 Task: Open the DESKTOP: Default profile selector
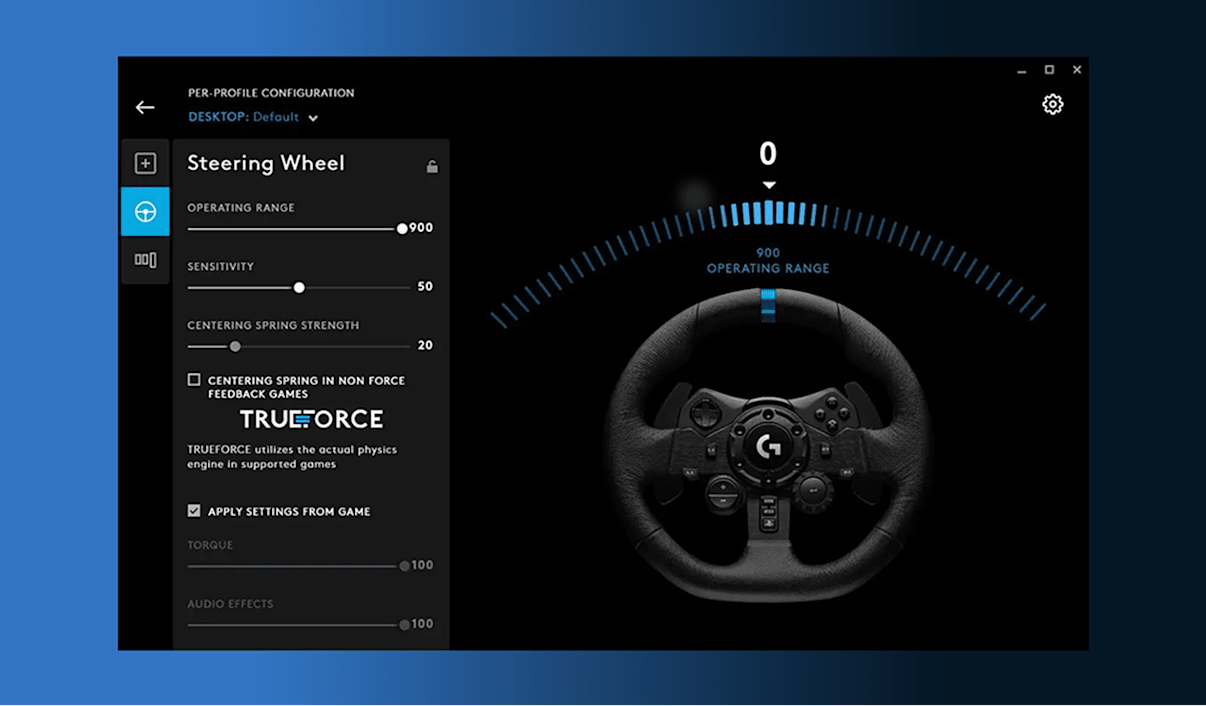point(244,117)
